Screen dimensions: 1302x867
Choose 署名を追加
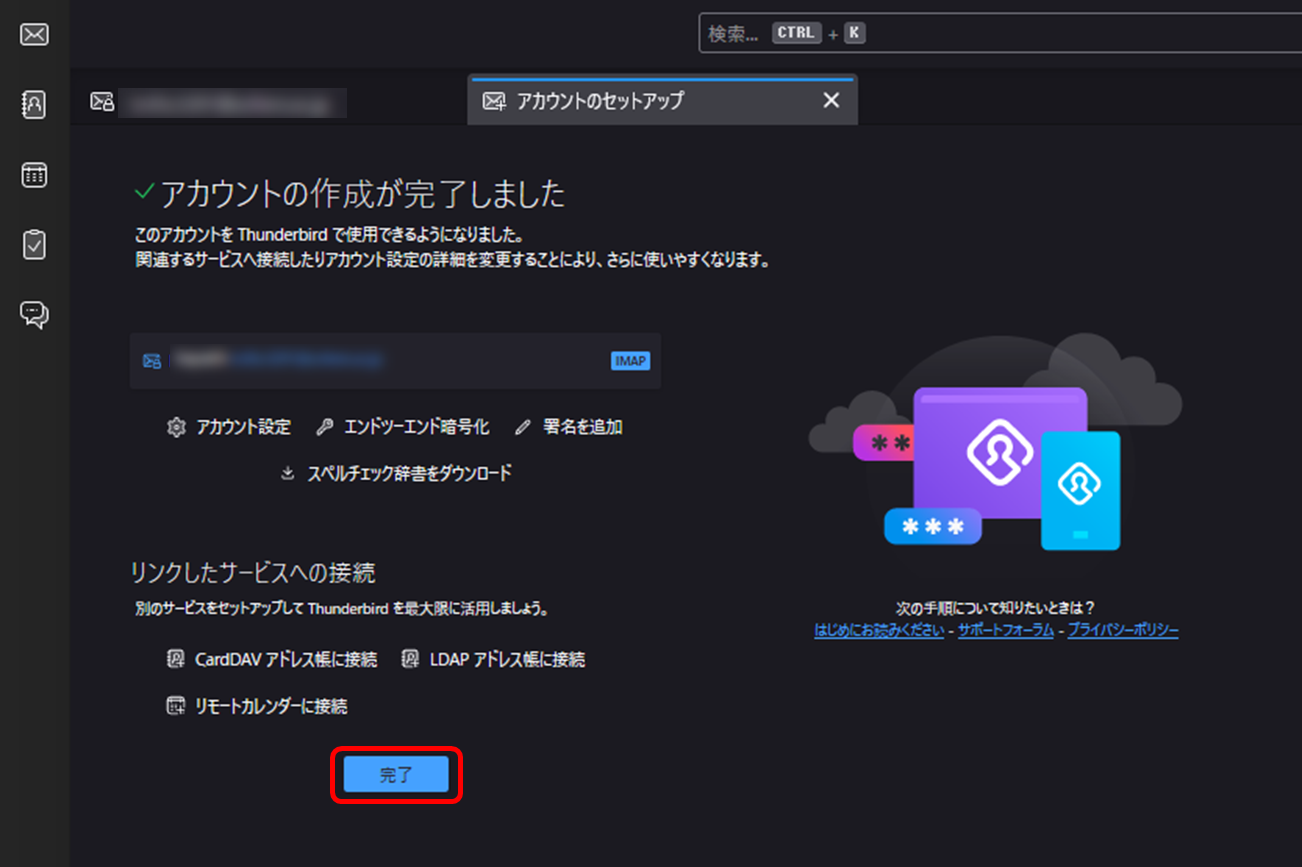coord(568,427)
